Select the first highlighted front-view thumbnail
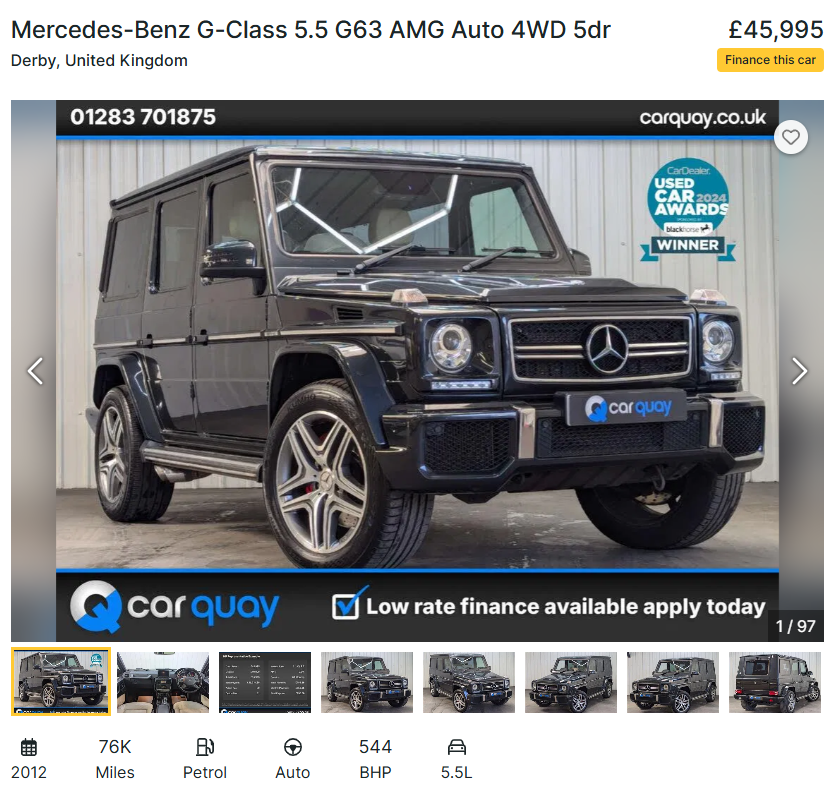Image resolution: width=835 pixels, height=792 pixels. click(x=61, y=682)
